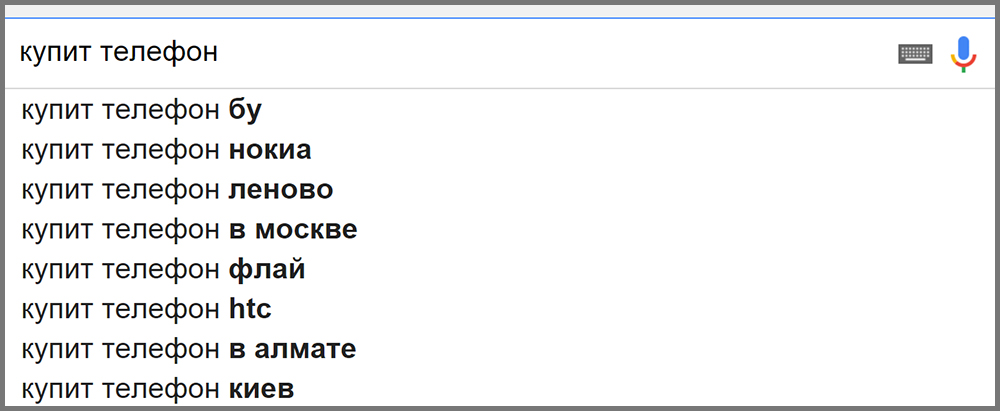The width and height of the screenshot is (1000, 411).
Task: Place cursor after typed query 'купит телефон'
Action: [x=220, y=52]
